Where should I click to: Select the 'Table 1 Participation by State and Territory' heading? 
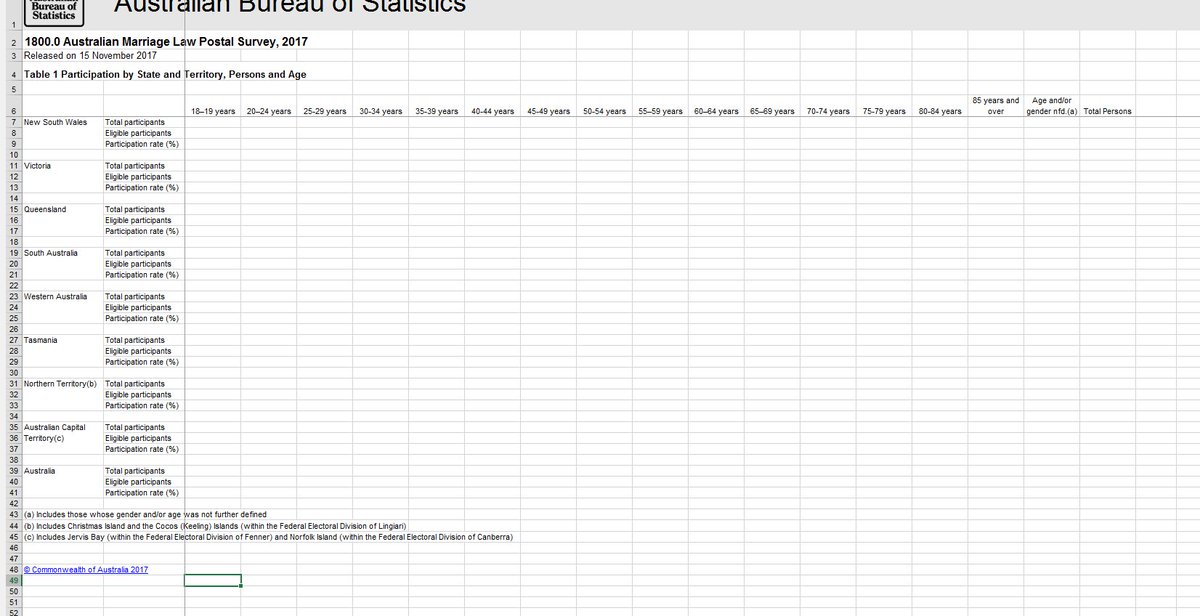click(x=165, y=75)
